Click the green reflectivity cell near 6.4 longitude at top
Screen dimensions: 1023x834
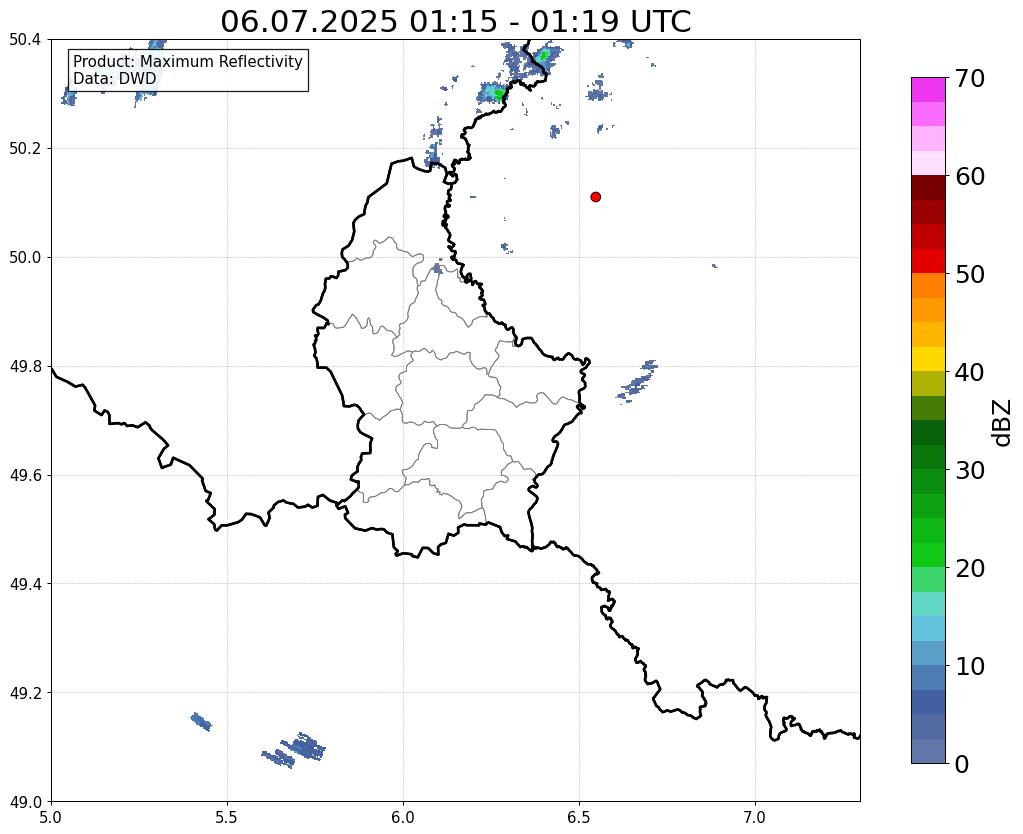545,55
